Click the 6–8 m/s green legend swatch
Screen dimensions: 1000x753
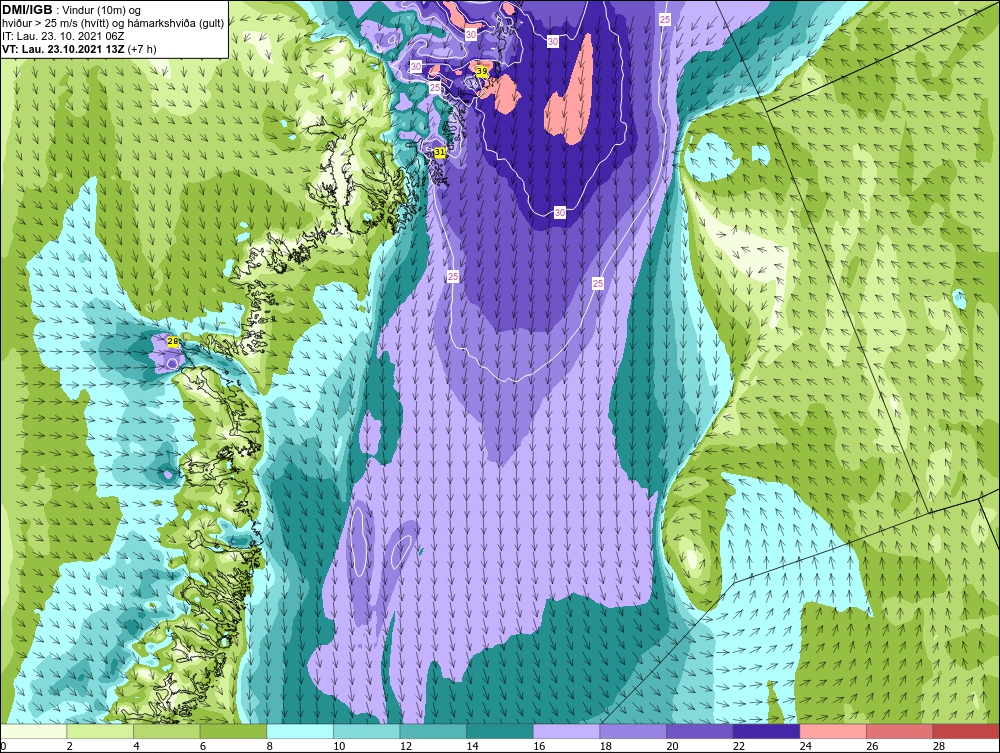coord(233,731)
